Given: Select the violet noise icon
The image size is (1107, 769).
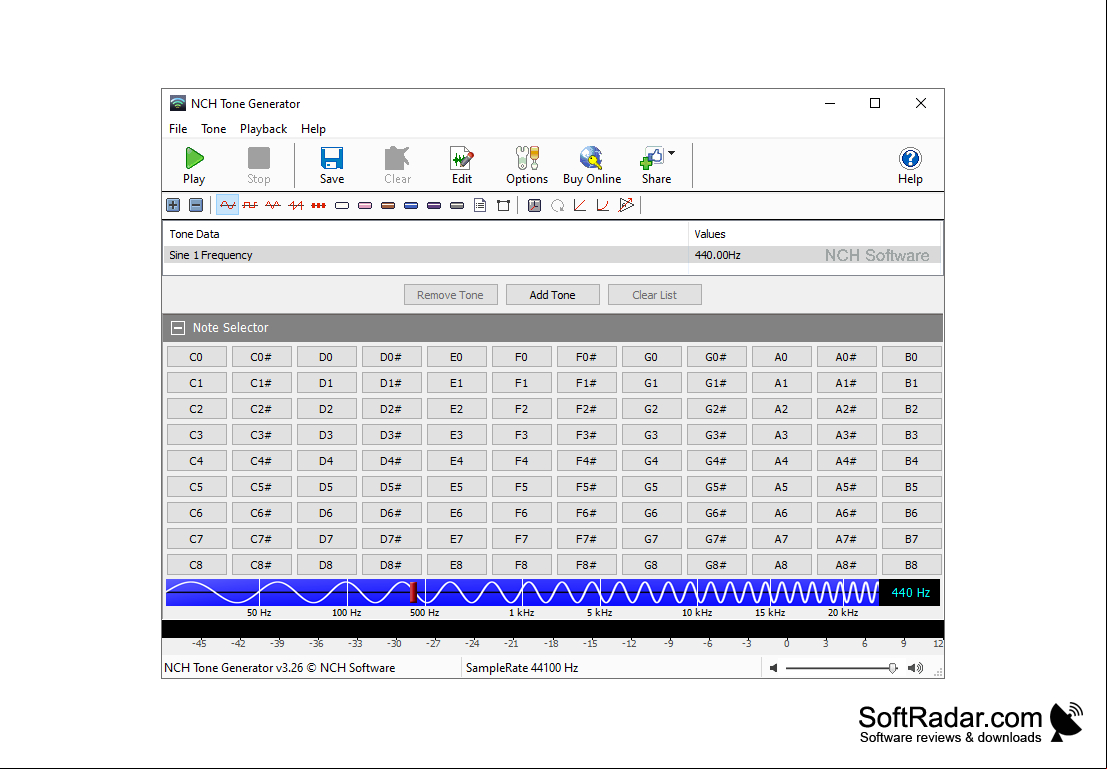Looking at the screenshot, I should pyautogui.click(x=433, y=205).
